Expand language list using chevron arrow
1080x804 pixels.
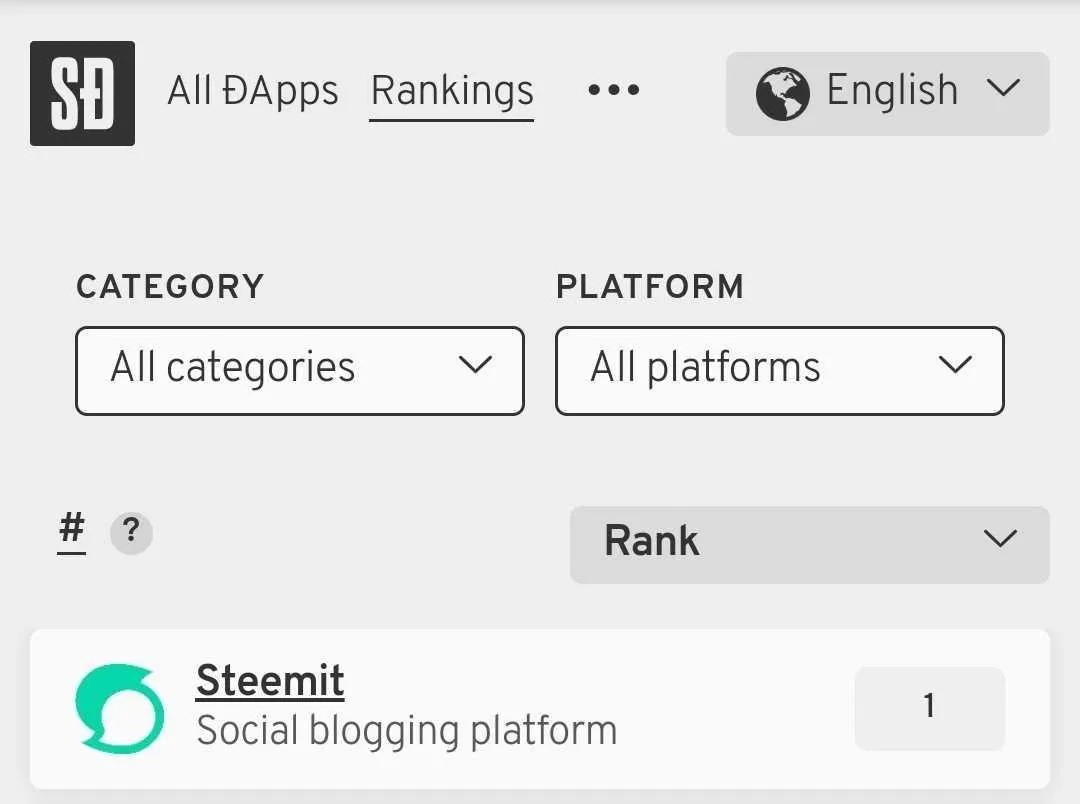coord(1002,88)
